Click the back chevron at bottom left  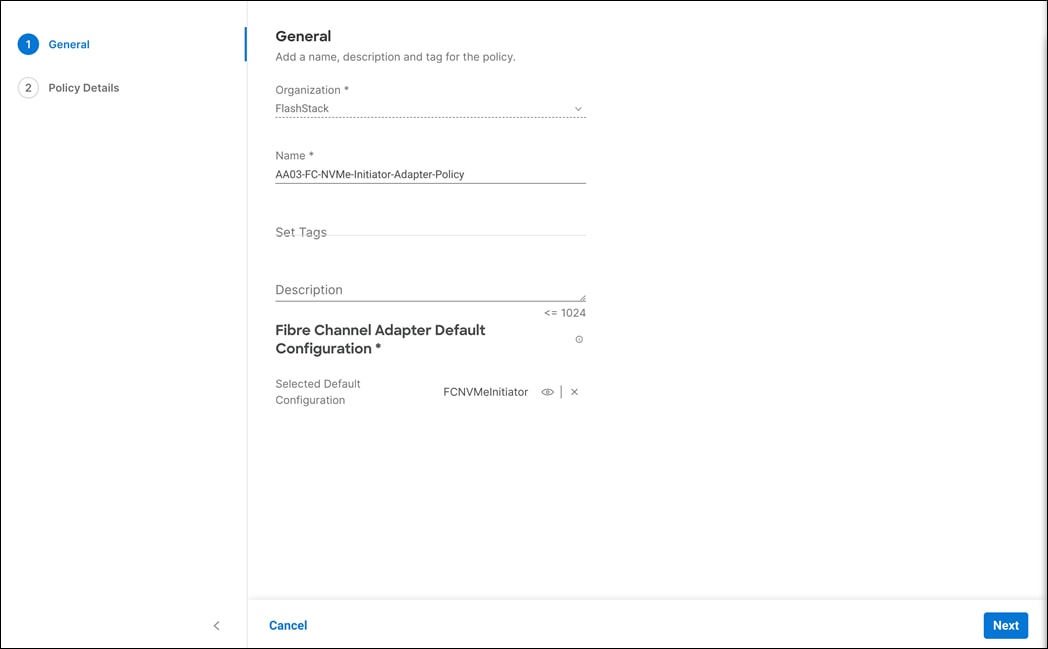(217, 625)
